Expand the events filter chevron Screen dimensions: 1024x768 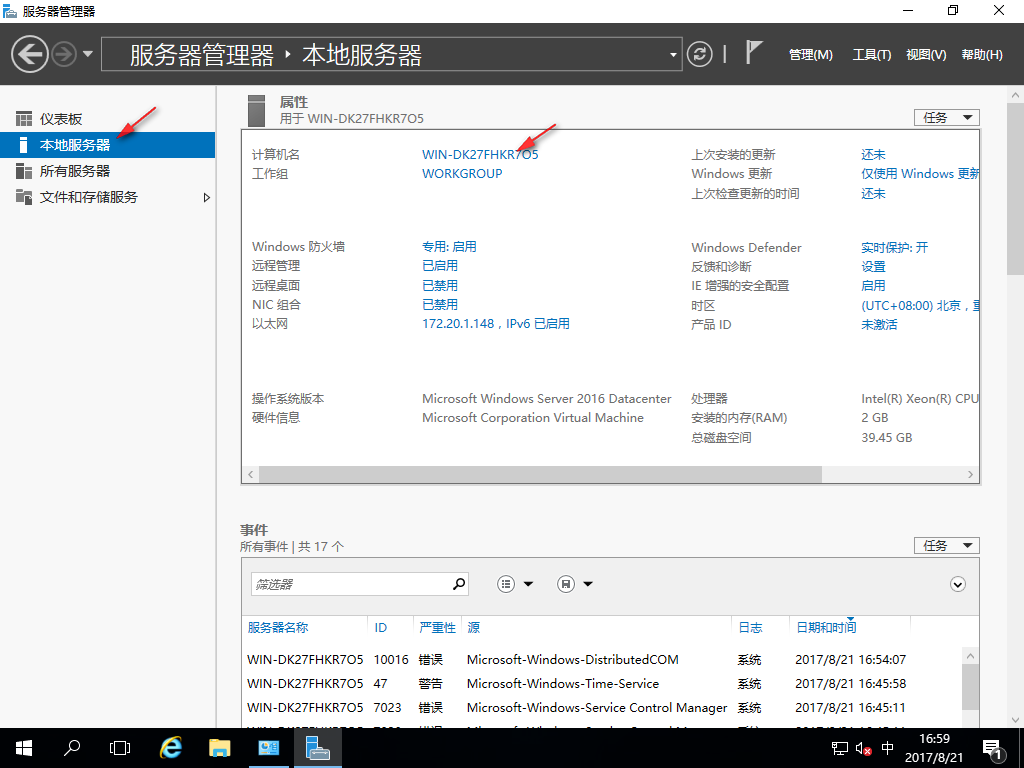[957, 584]
